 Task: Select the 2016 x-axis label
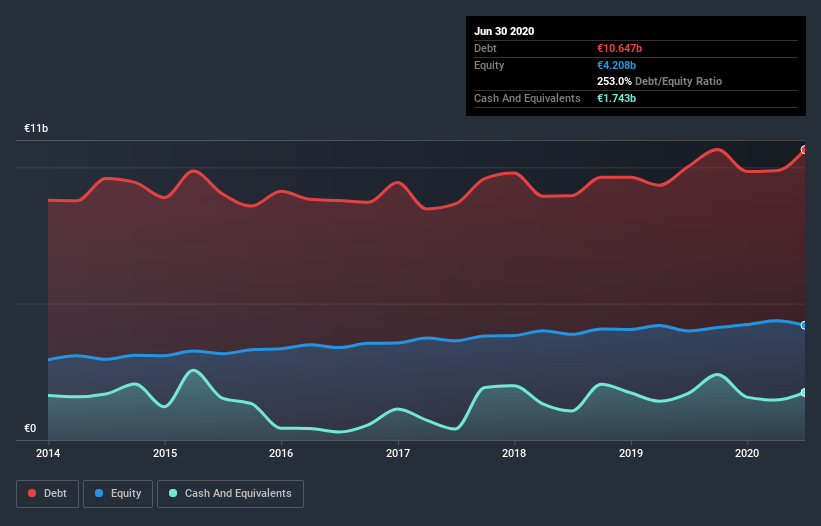(281, 453)
